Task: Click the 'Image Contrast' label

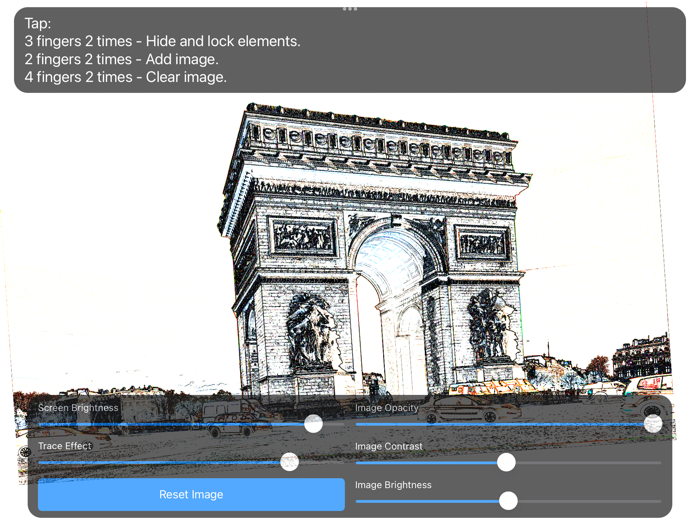Action: [x=388, y=446]
